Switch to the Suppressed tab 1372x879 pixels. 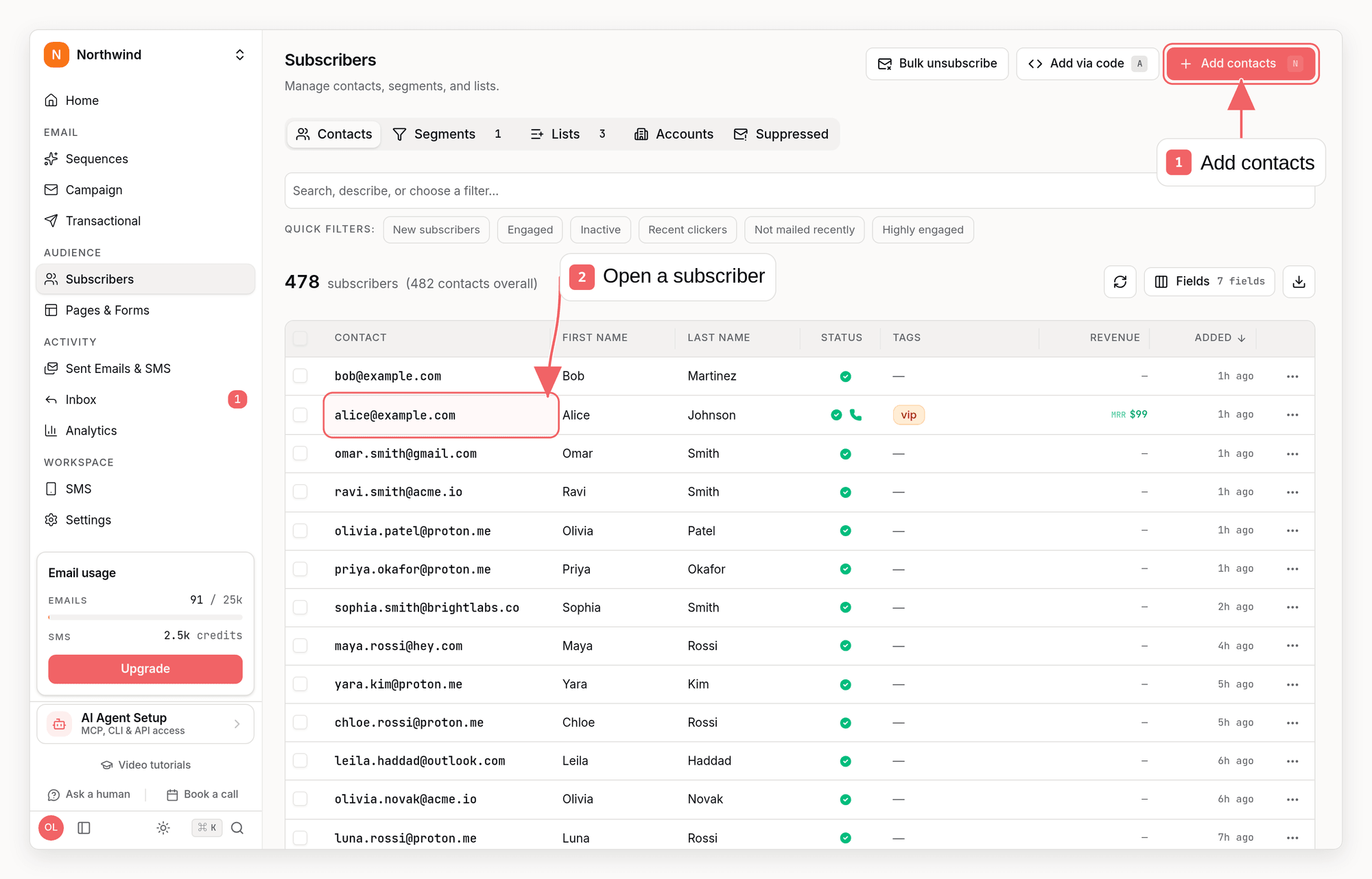781,134
